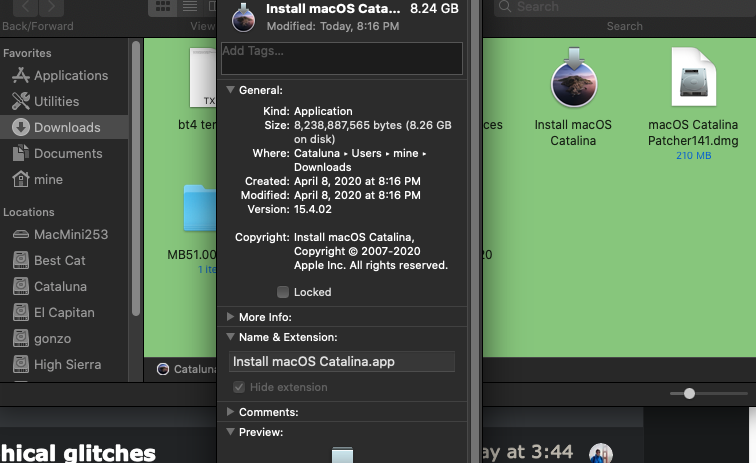Select macOS Catalina Patcher141.dmg file

(693, 77)
